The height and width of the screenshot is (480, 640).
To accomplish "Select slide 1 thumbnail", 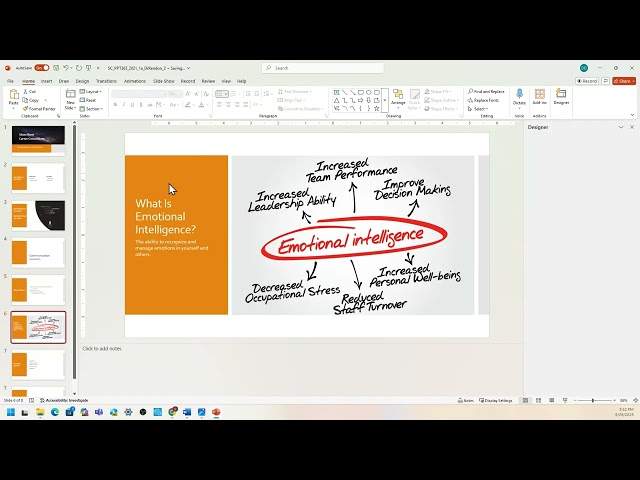I will click(38, 140).
